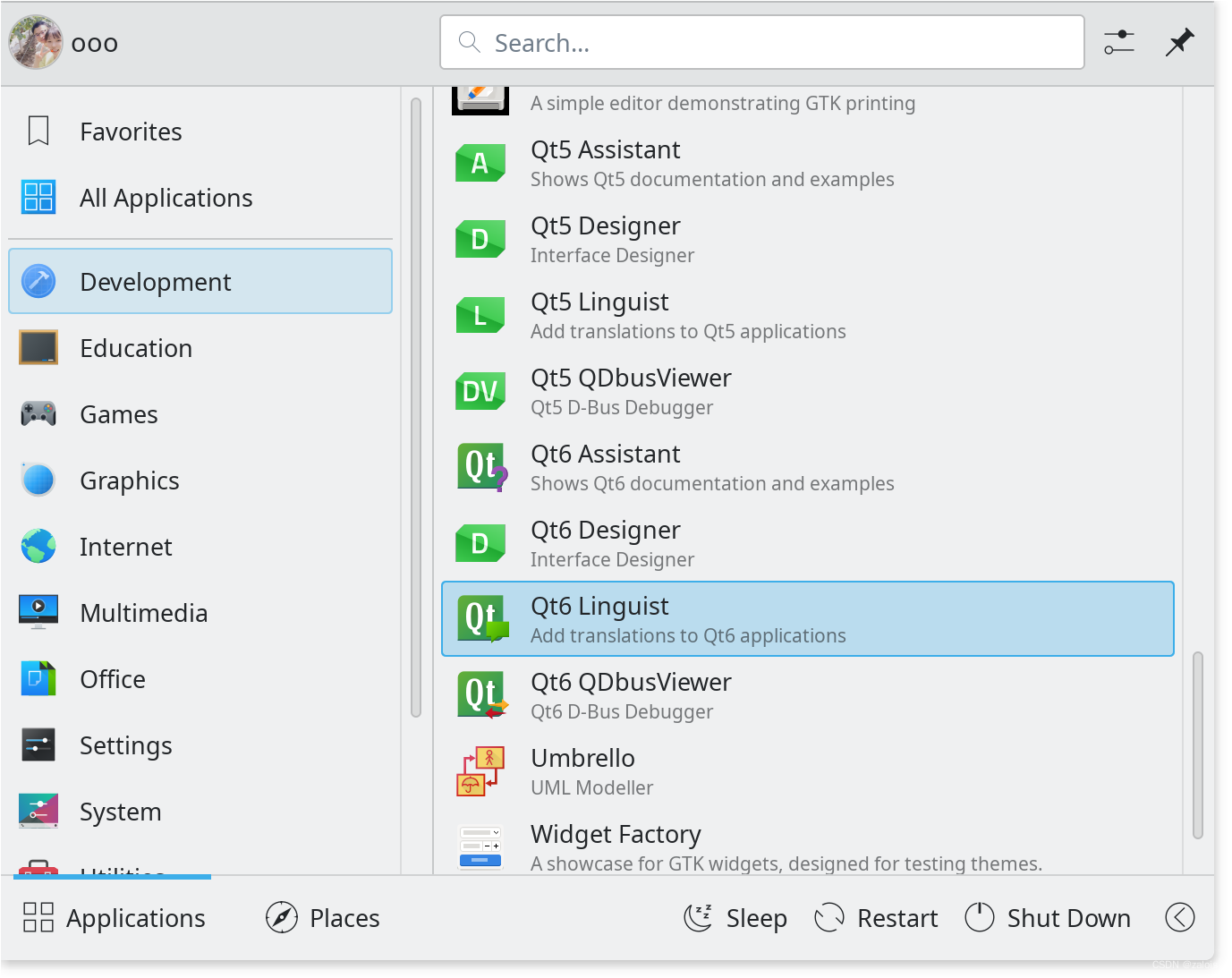Image resolution: width=1232 pixels, height=978 pixels.
Task: Click the System category icon
Action: [38, 811]
